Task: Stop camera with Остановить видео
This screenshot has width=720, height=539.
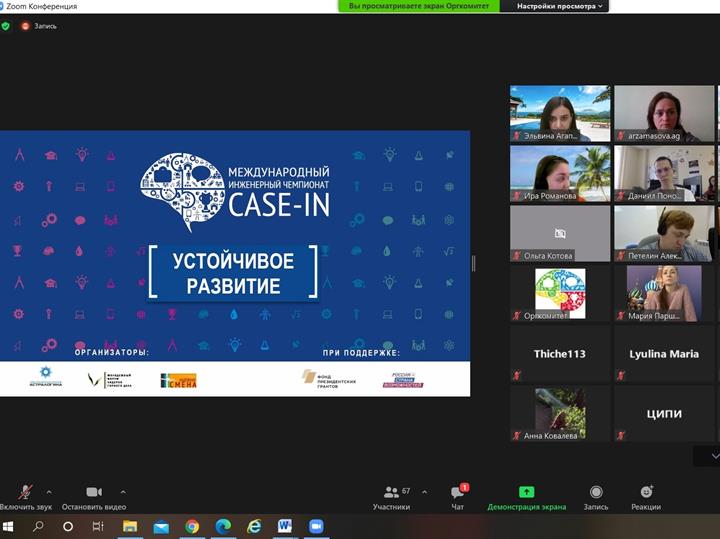Action: [x=94, y=497]
